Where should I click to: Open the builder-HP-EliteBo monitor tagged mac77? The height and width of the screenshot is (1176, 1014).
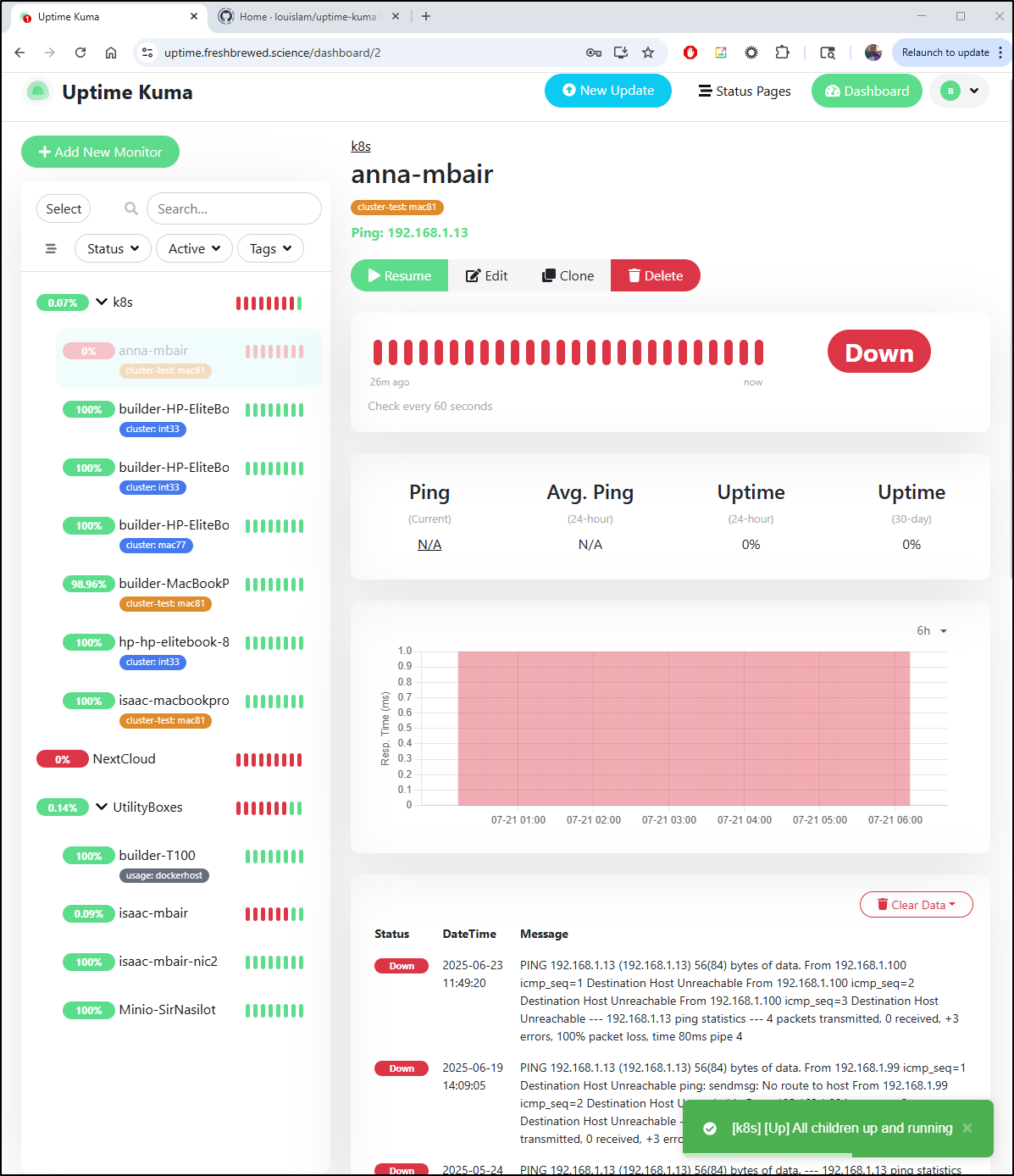(189, 533)
